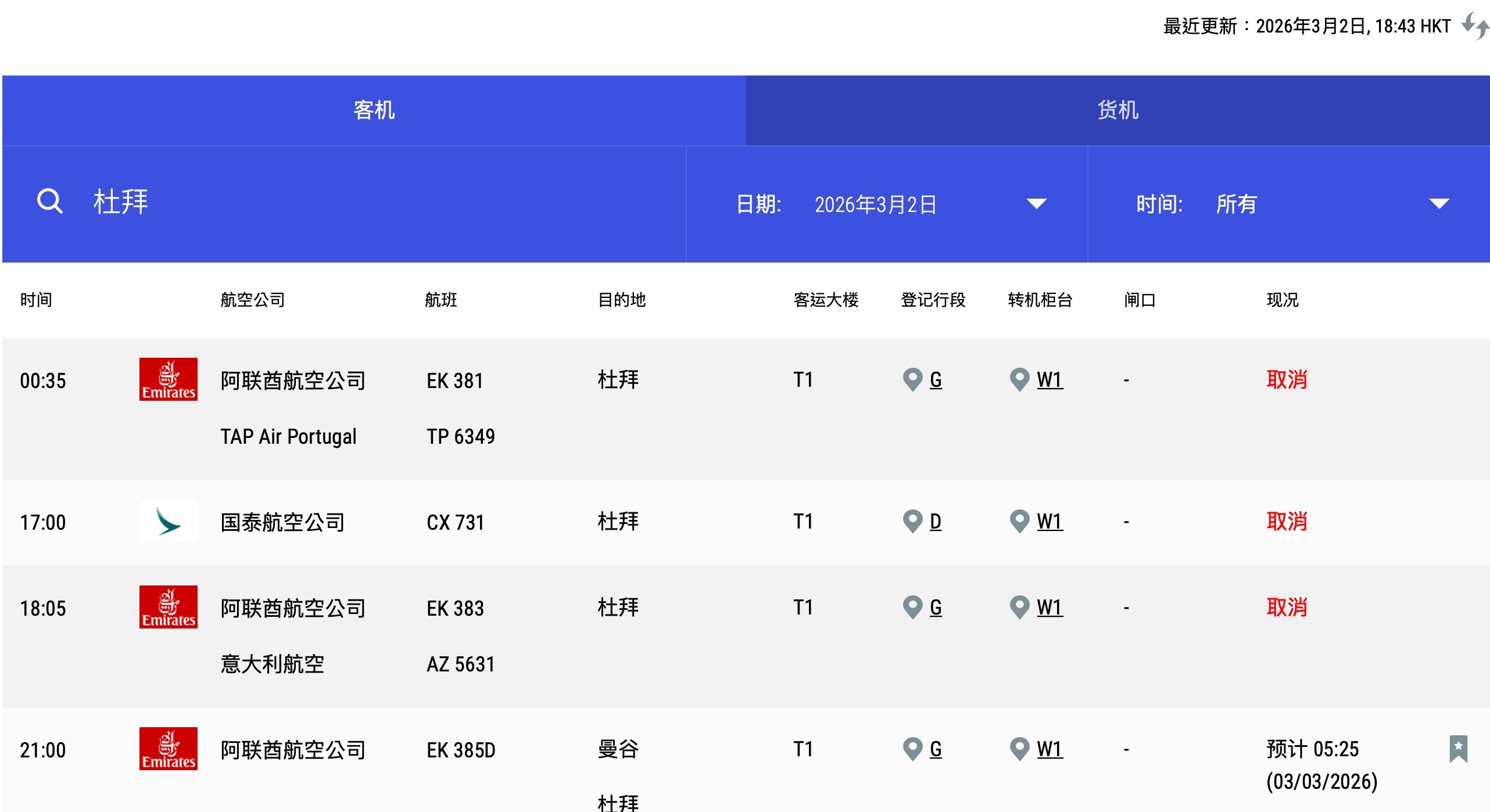The width and height of the screenshot is (1490, 812).
Task: Click the Cathay Pacific logo for CX 731
Action: [168, 521]
